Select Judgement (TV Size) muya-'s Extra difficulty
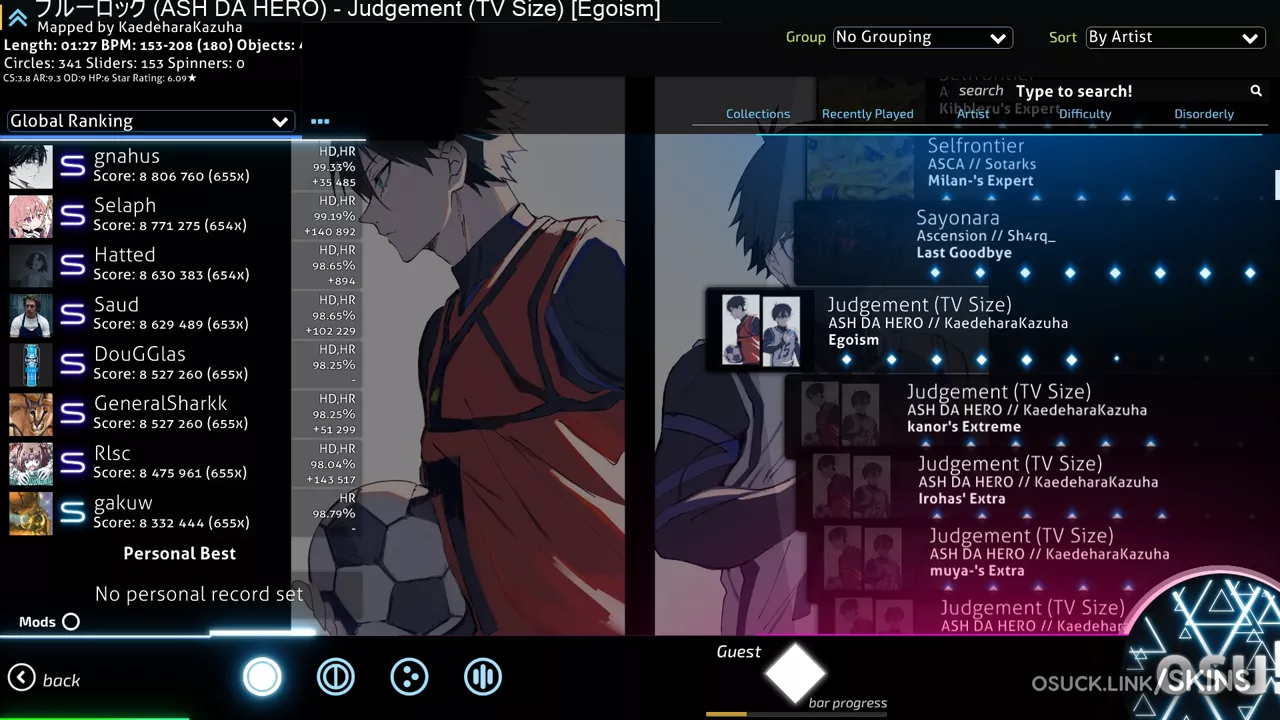The height and width of the screenshot is (720, 1280). click(x=1044, y=562)
